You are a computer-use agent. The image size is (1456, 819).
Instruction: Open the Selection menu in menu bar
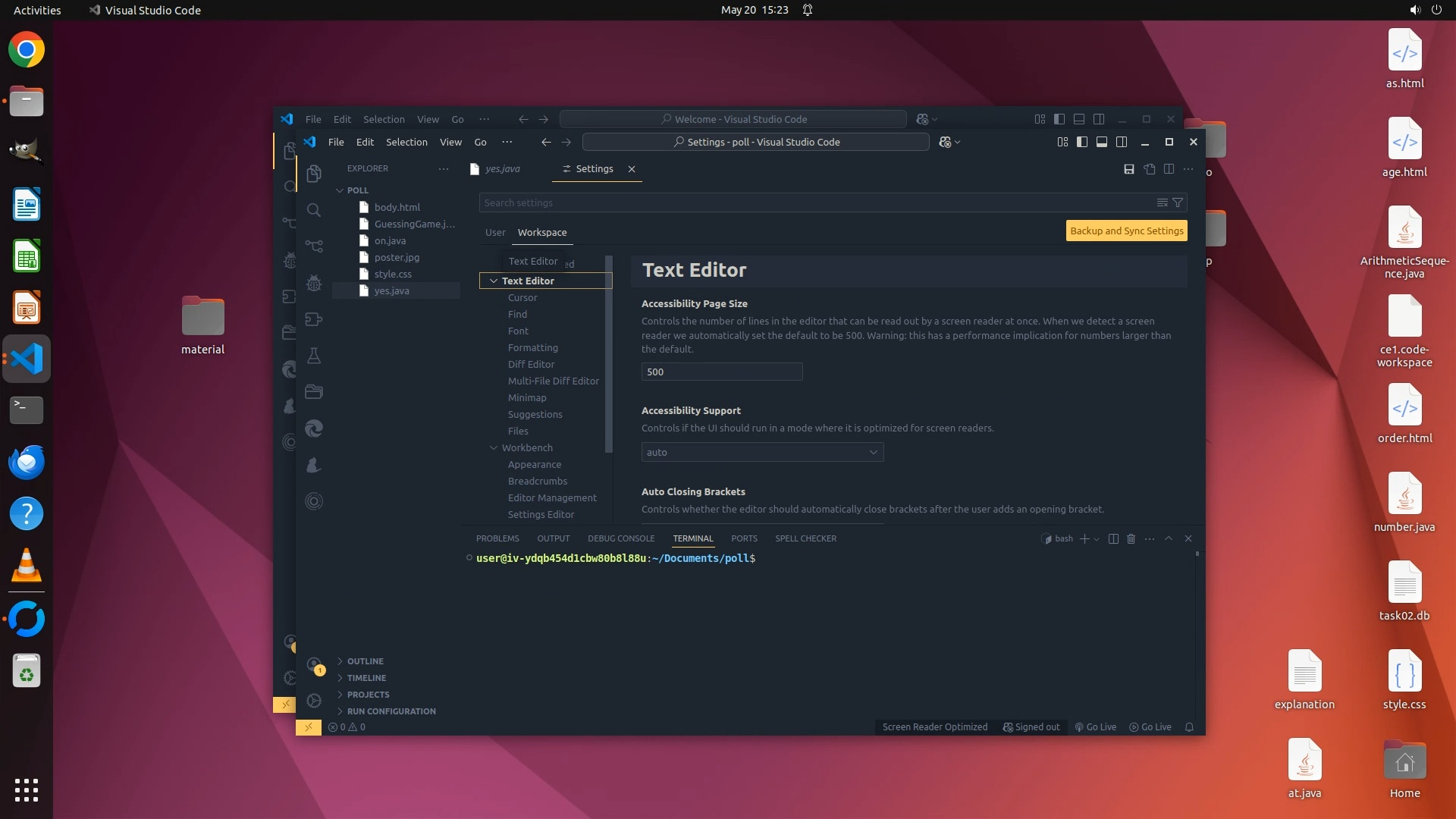[x=406, y=142]
